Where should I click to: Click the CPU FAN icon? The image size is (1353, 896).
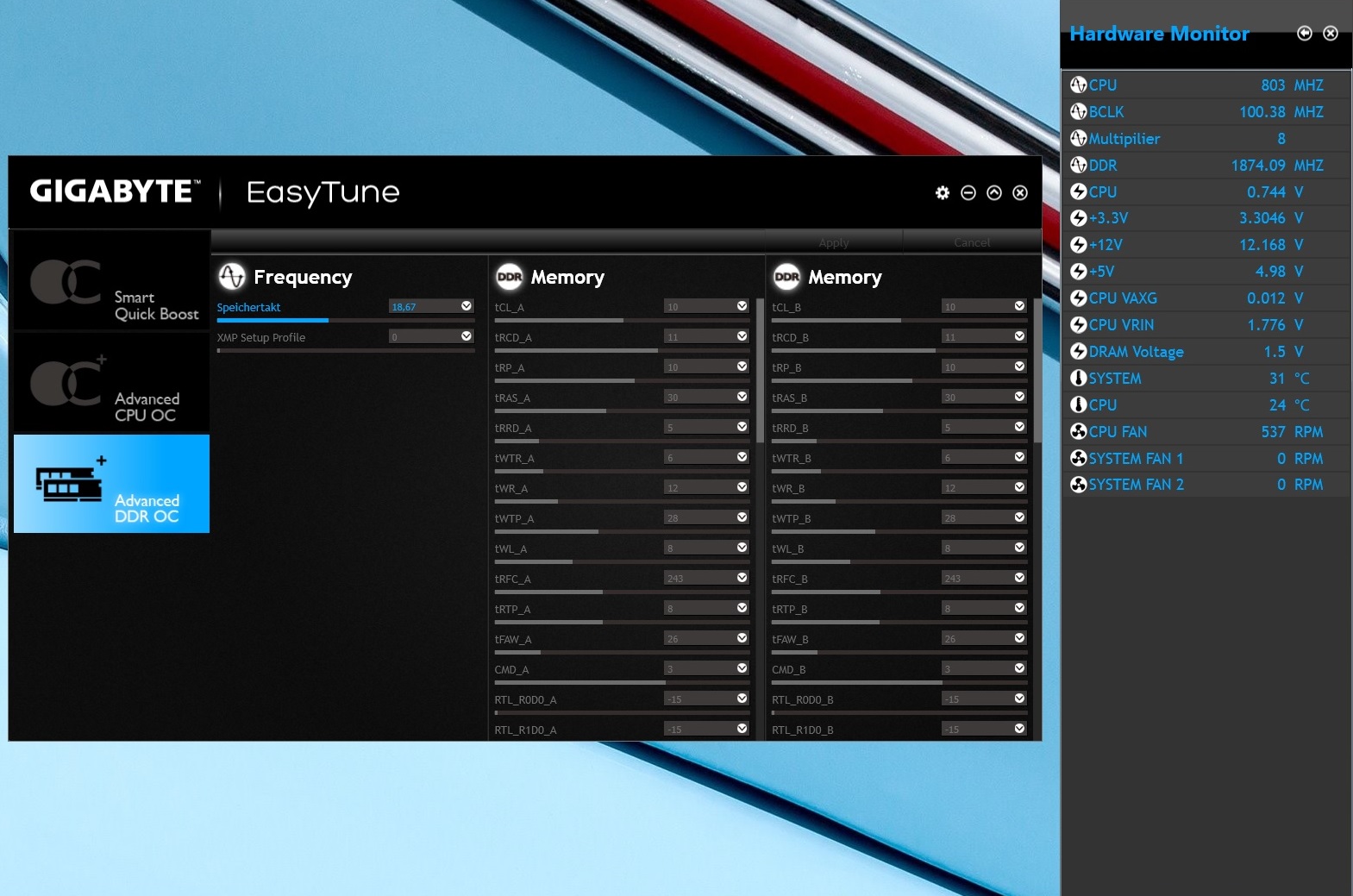[x=1078, y=431]
